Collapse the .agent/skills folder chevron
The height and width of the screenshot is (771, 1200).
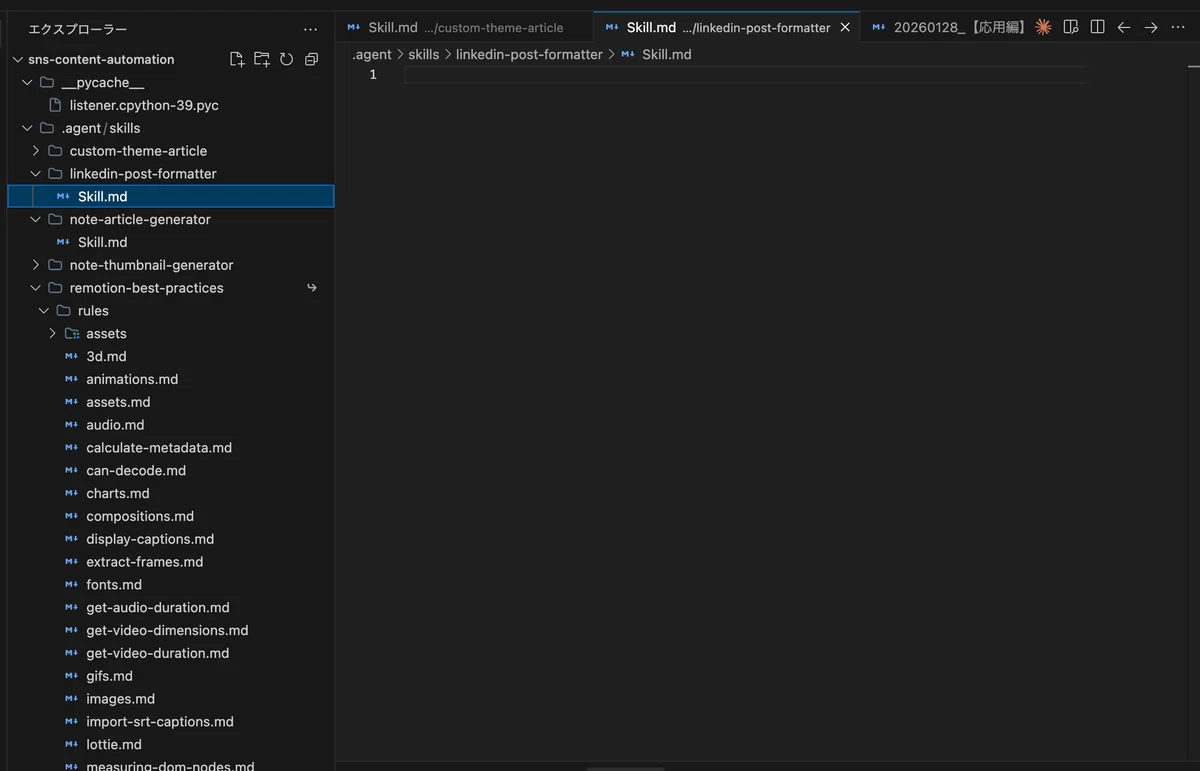pos(27,128)
